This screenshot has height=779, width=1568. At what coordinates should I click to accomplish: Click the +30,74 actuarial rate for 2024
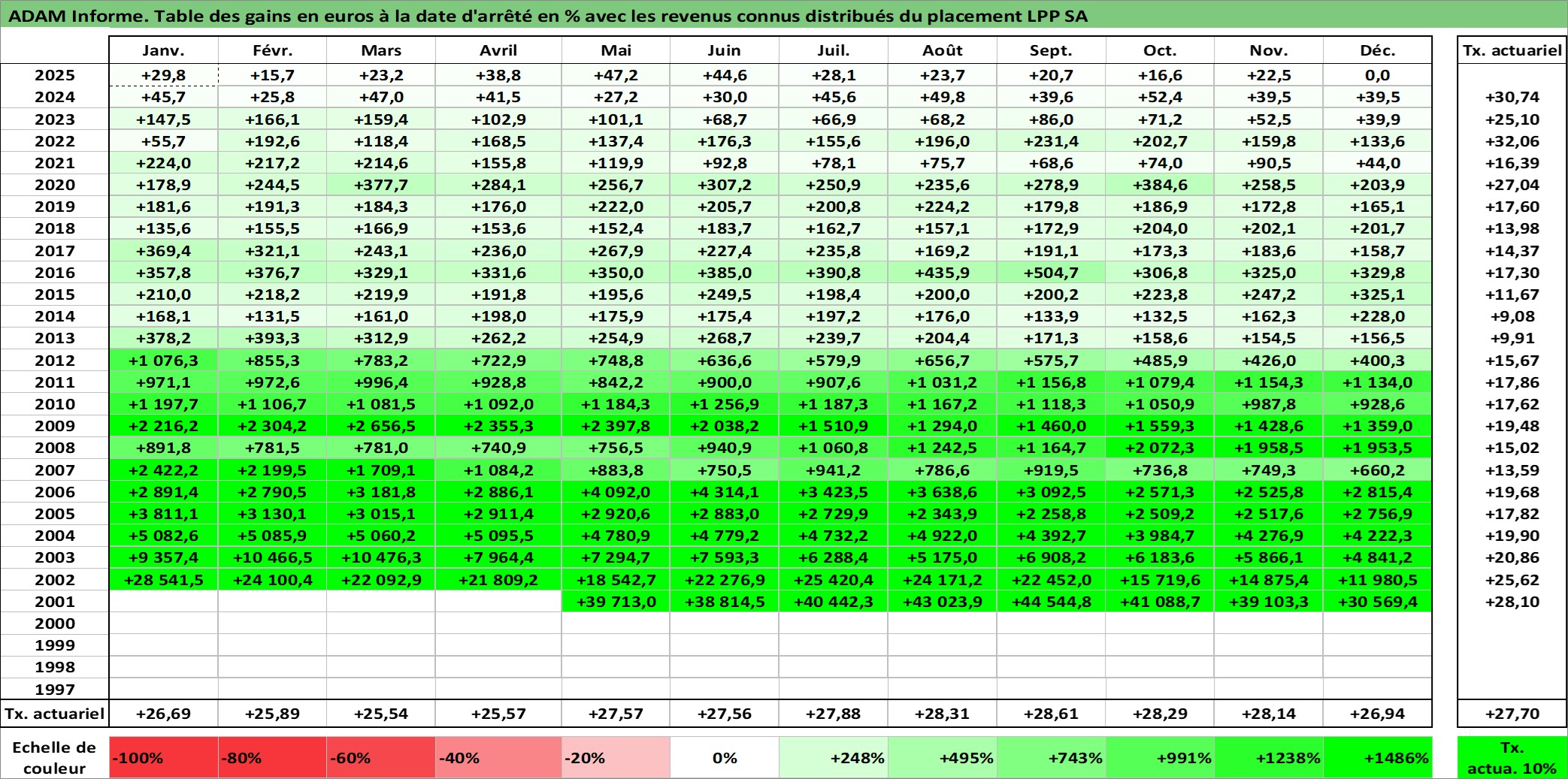point(1512,97)
